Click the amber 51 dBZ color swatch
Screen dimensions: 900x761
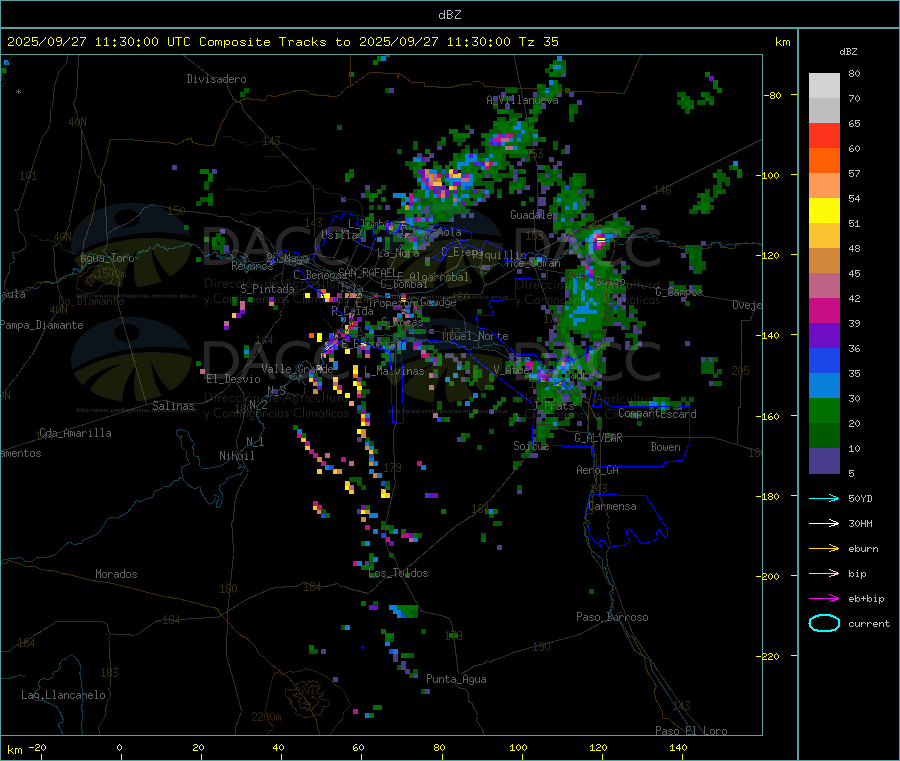(x=824, y=235)
